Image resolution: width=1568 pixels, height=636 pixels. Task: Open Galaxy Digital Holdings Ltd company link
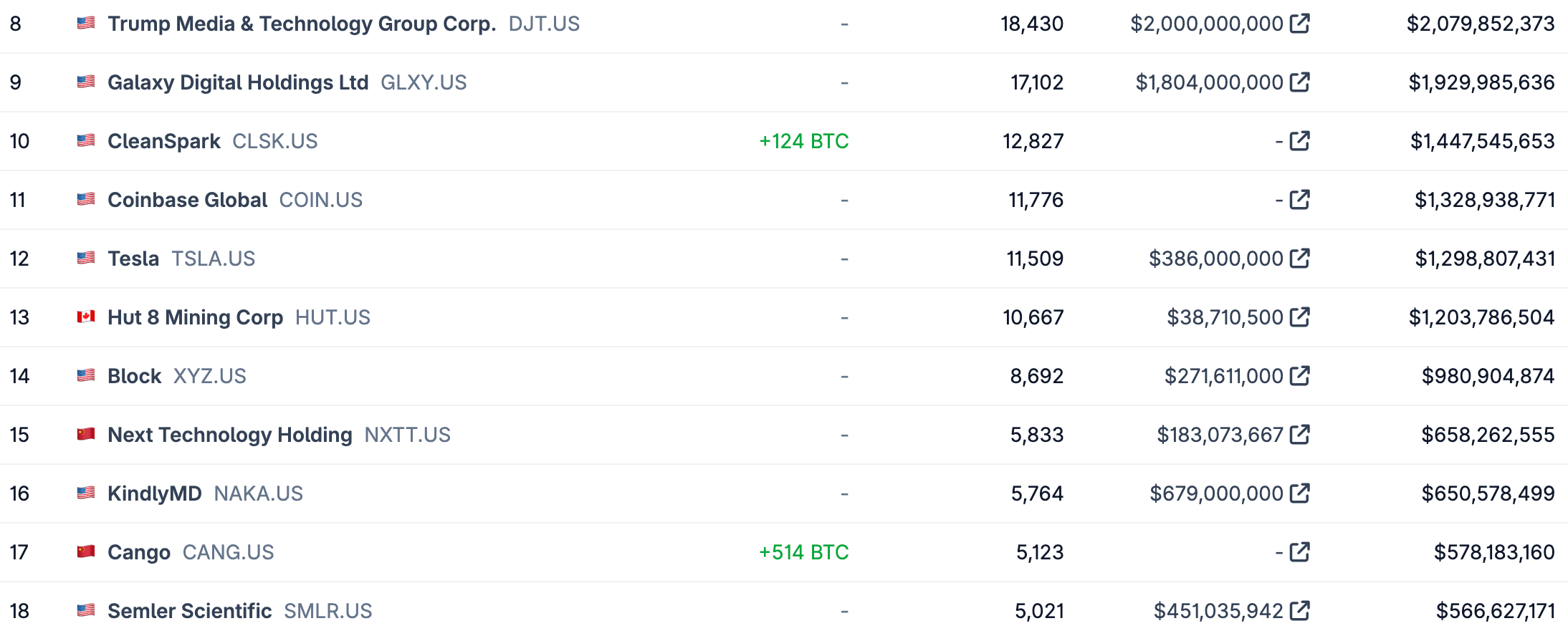pyautogui.click(x=237, y=82)
